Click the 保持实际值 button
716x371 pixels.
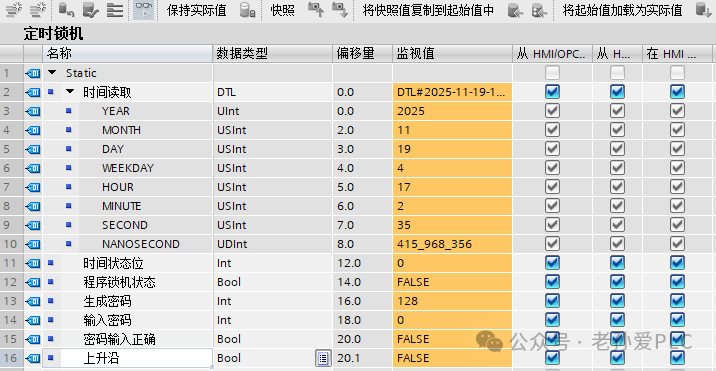pyautogui.click(x=196, y=10)
